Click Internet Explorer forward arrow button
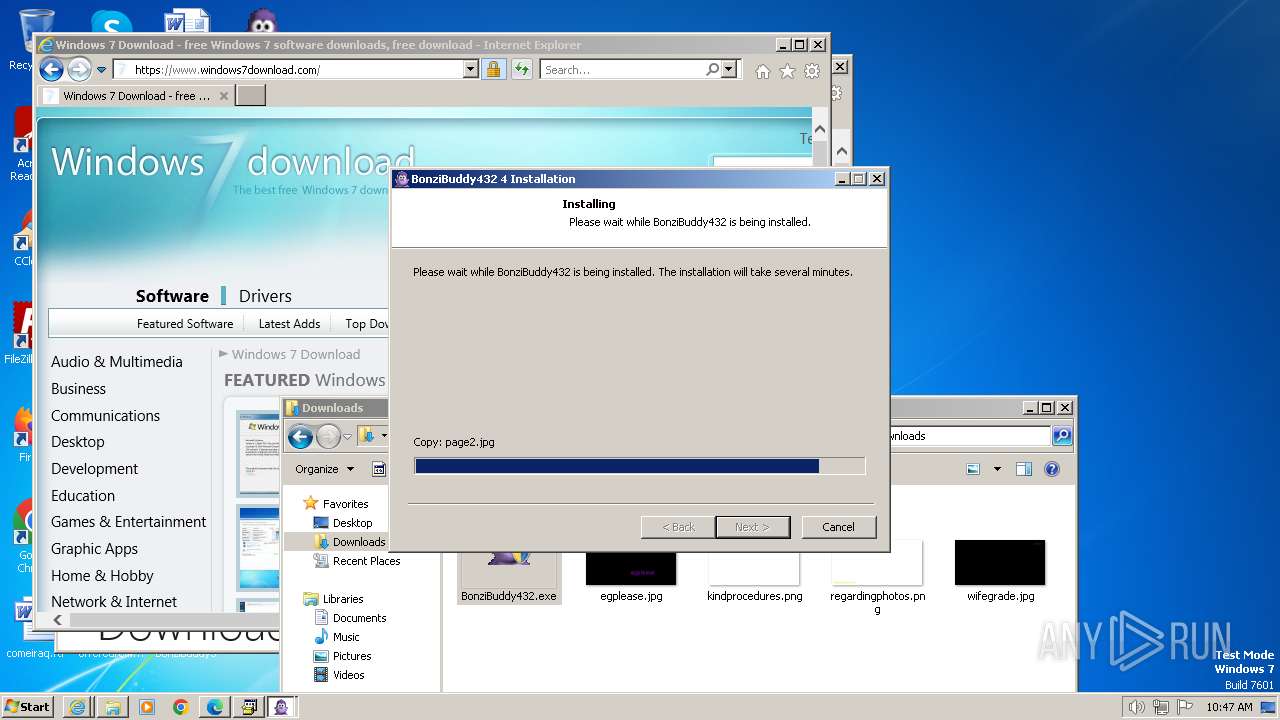 [x=79, y=69]
